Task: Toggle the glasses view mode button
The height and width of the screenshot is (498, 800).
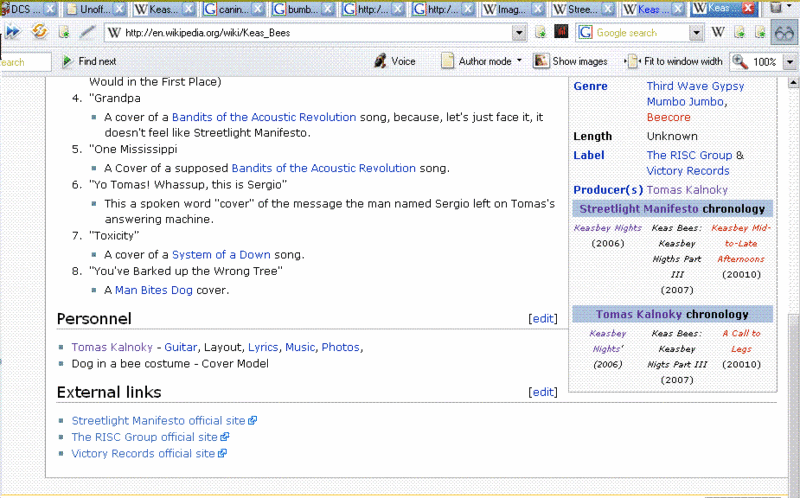Action: pyautogui.click(x=784, y=33)
